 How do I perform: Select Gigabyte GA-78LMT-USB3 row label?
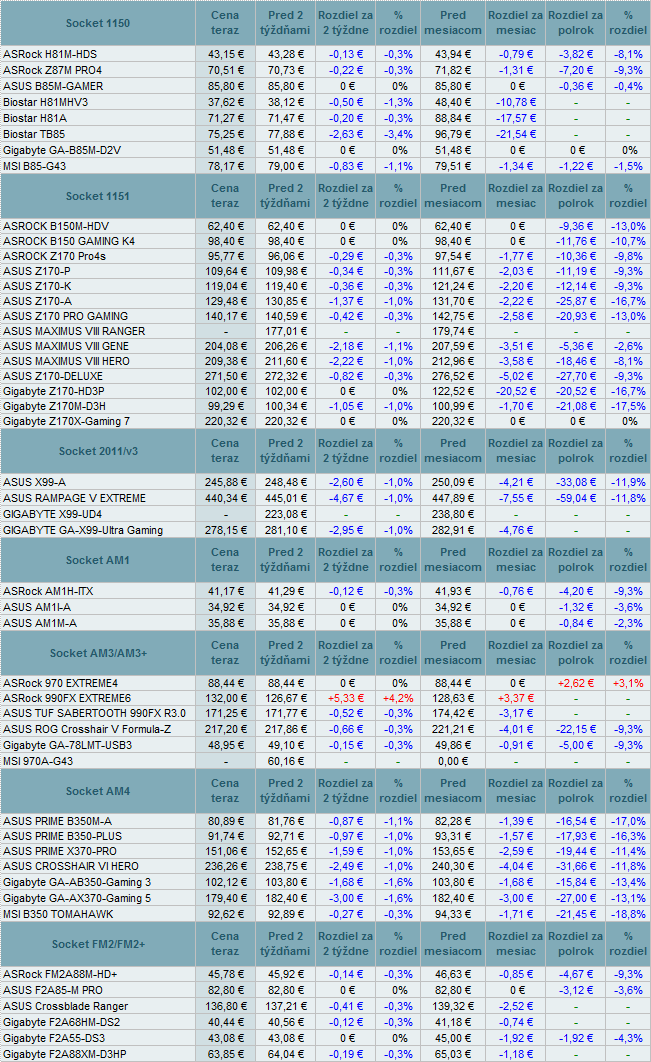[68, 745]
